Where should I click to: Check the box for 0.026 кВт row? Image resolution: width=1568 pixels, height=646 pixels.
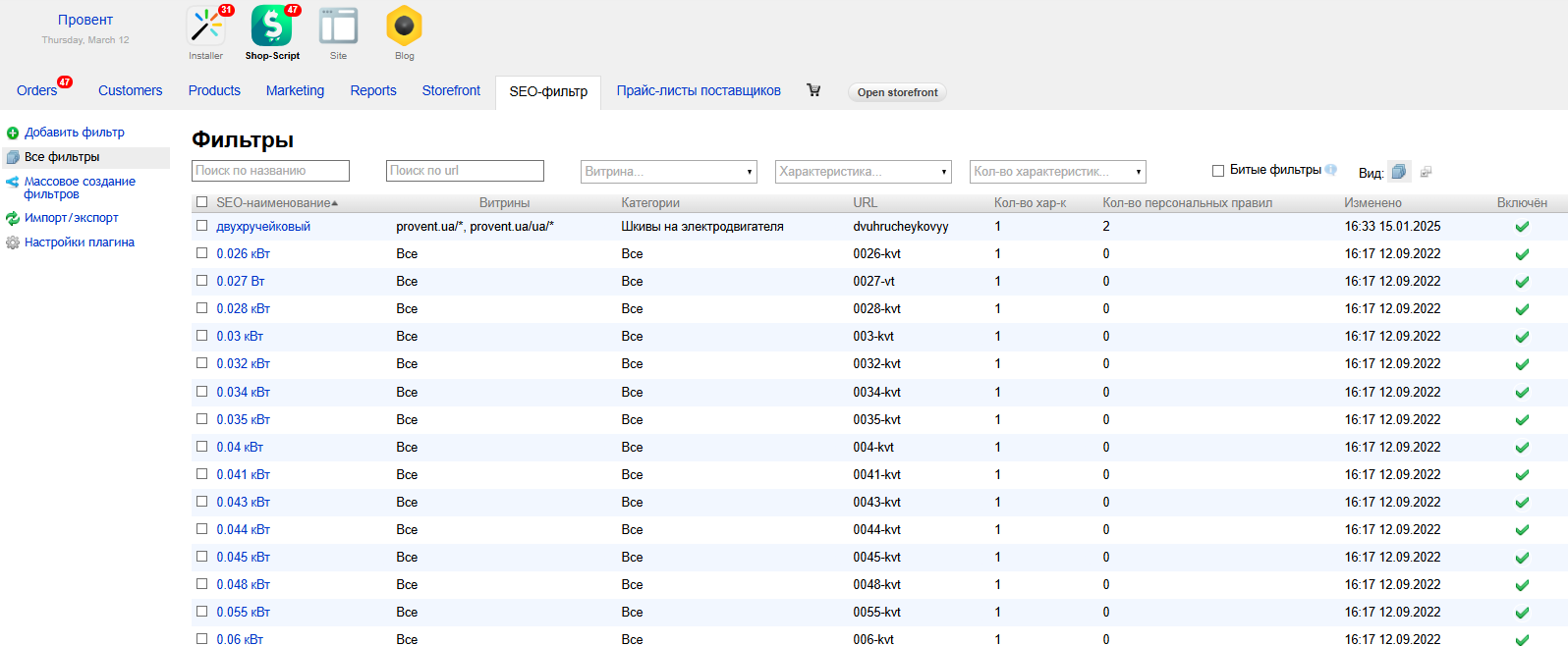pos(202,253)
